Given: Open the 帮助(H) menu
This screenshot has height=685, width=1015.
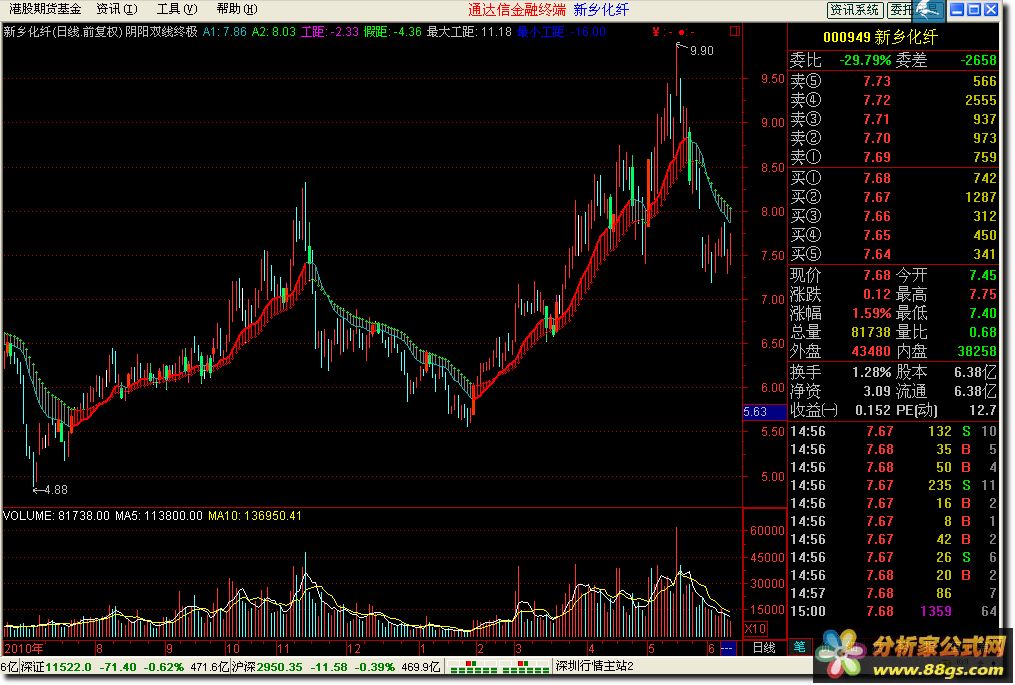Looking at the screenshot, I should click(x=237, y=9).
